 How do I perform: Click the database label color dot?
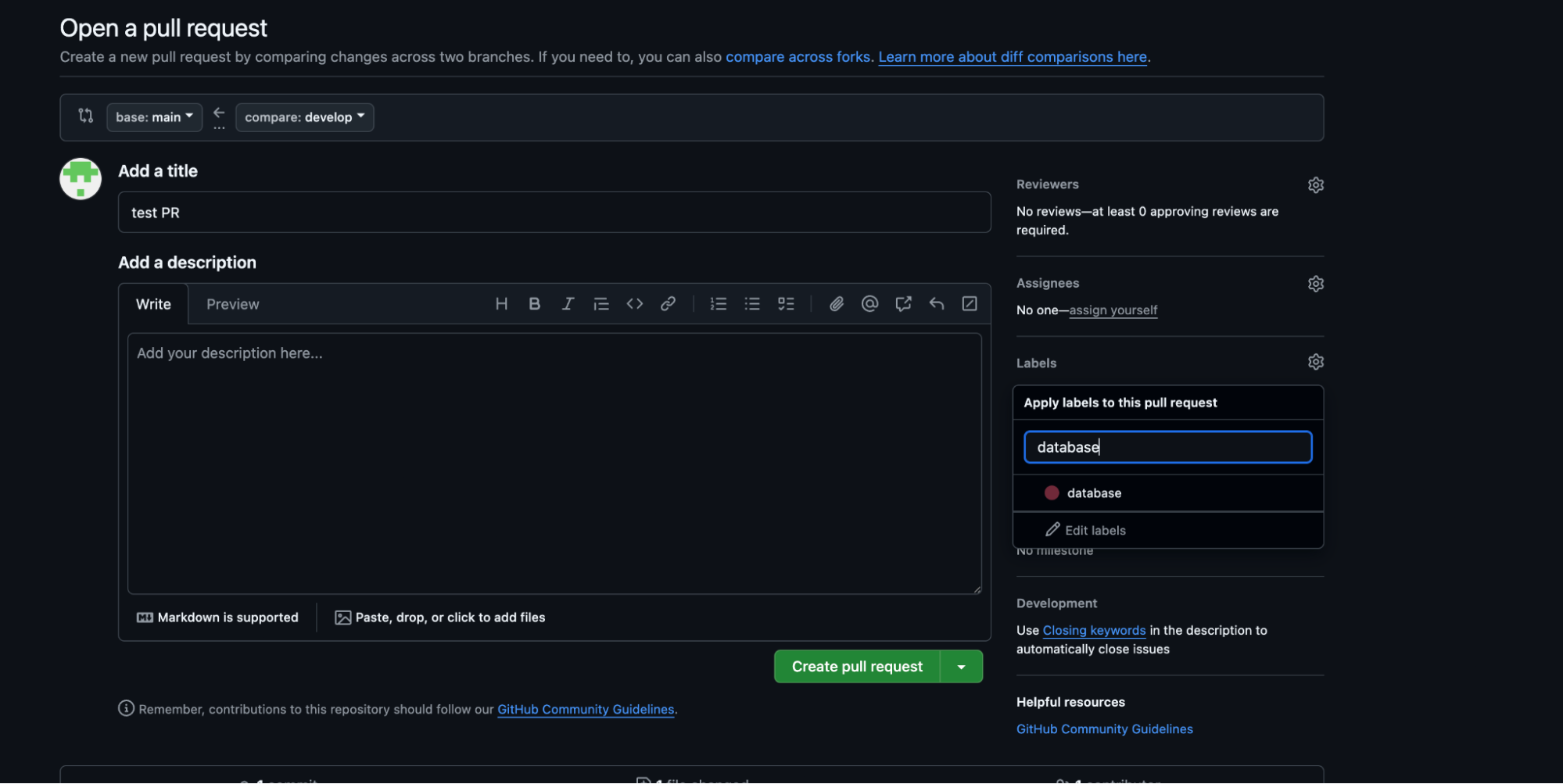click(1052, 493)
